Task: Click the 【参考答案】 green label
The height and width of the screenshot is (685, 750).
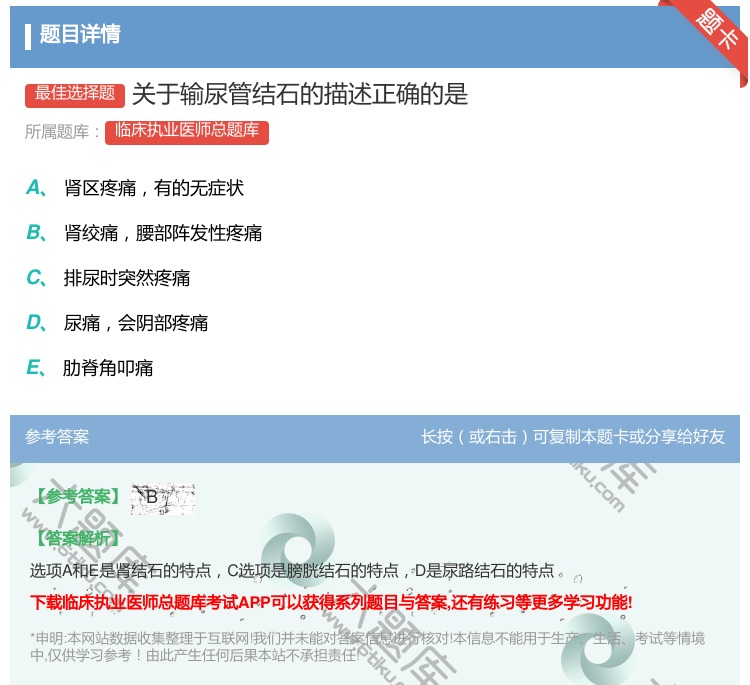Action: (x=79, y=497)
